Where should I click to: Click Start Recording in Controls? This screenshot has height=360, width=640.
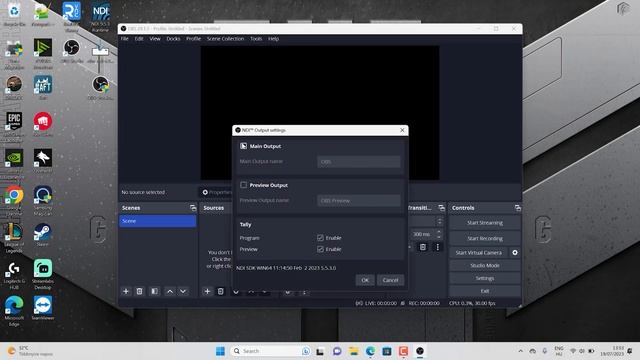pyautogui.click(x=485, y=238)
